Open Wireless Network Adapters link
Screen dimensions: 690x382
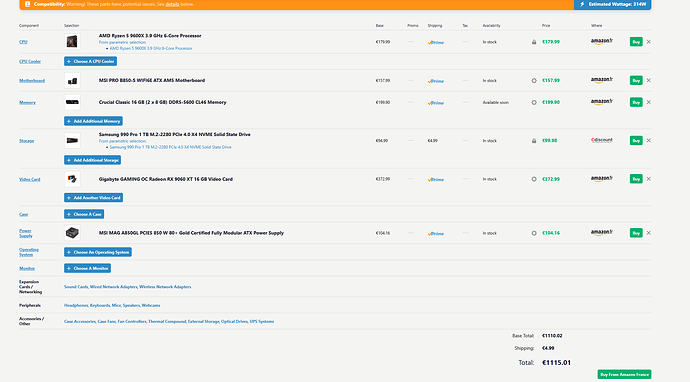coord(165,287)
